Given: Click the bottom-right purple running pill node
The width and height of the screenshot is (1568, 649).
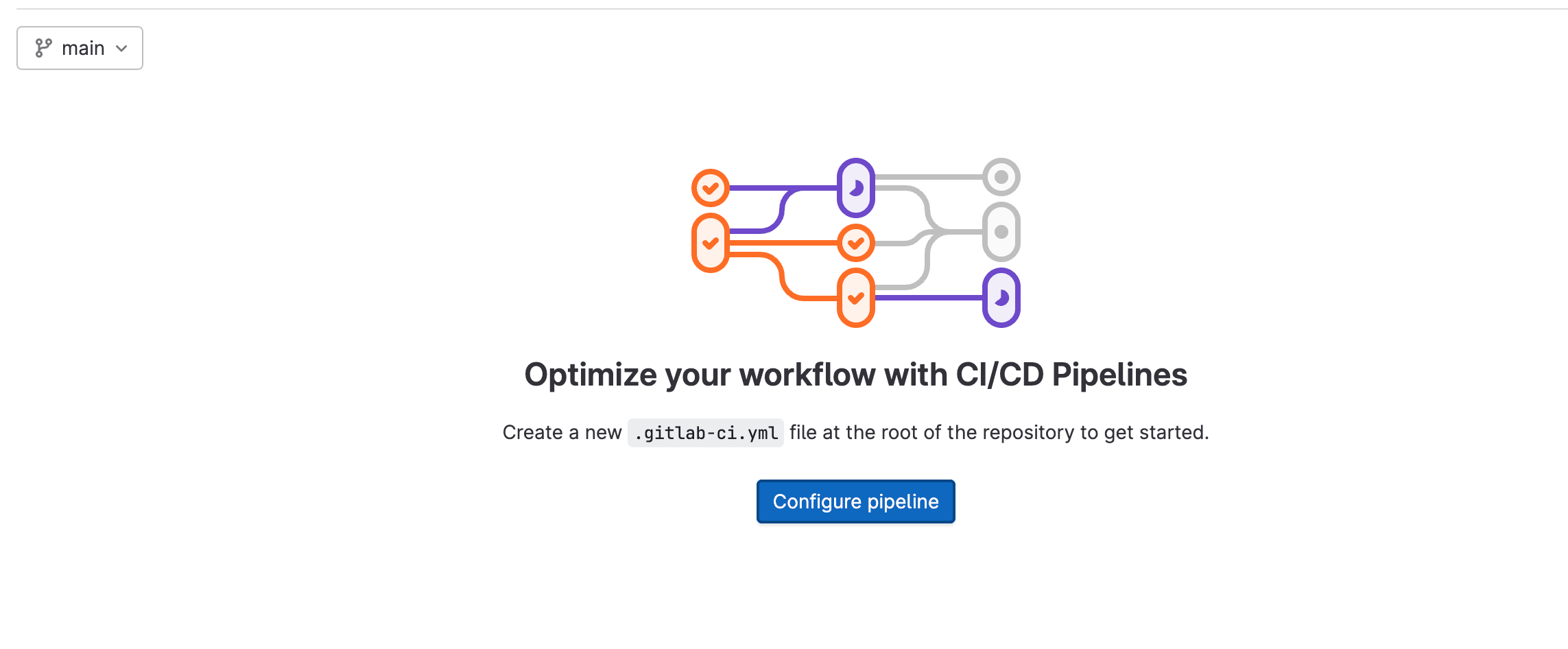Looking at the screenshot, I should 1001,298.
